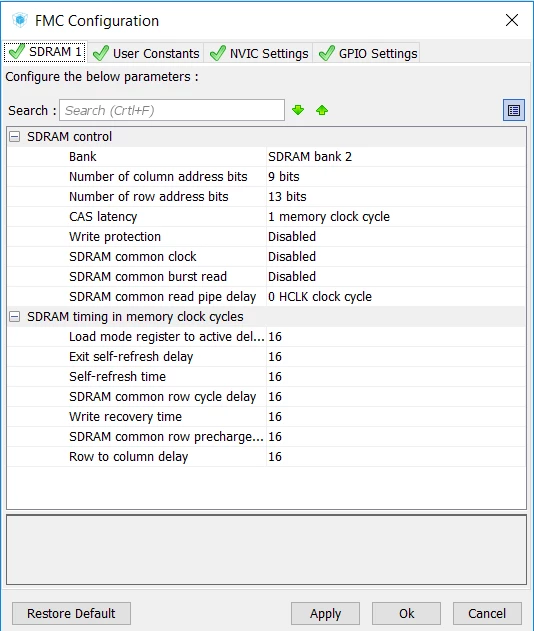Screen dimensions: 534x631
Task: Collapse the SDRAM control section
Action: (14, 137)
